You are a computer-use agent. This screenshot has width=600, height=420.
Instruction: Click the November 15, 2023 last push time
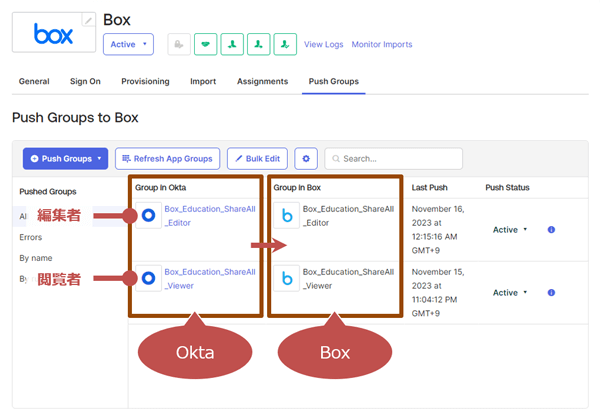[438, 292]
